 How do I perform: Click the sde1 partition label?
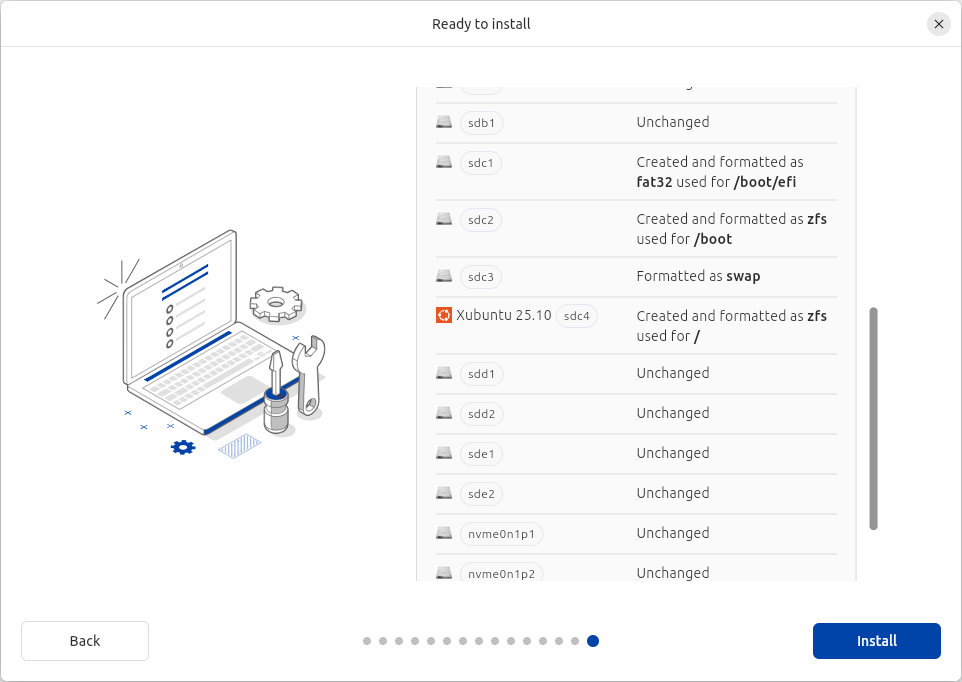tap(481, 454)
